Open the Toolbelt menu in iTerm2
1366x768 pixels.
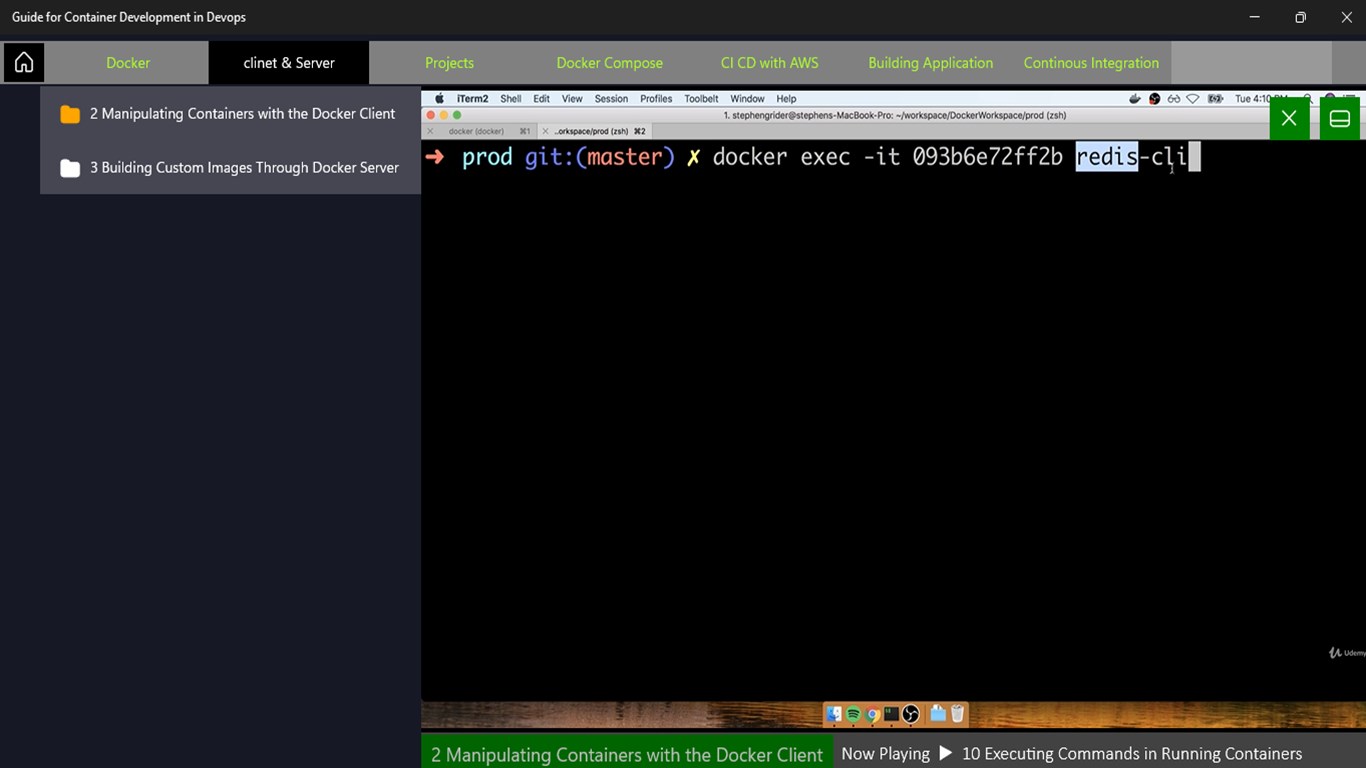tap(701, 99)
